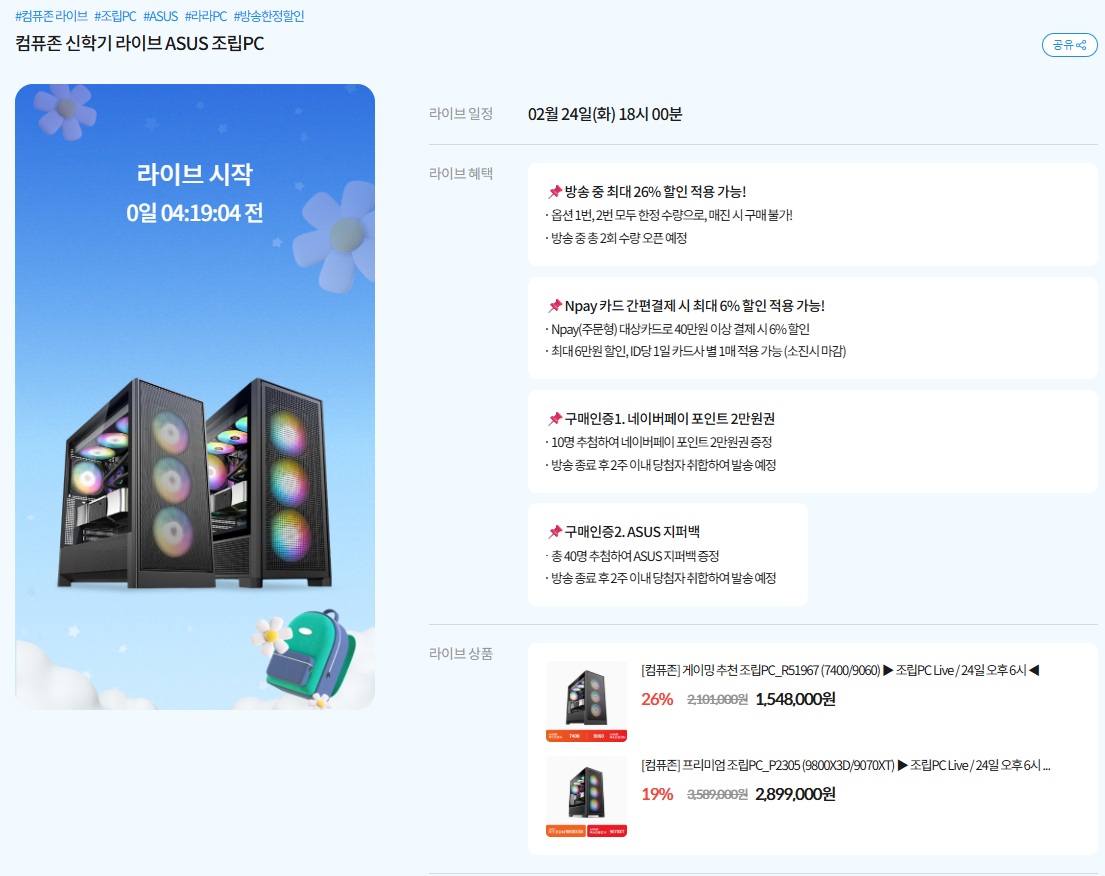Image resolution: width=1105 pixels, height=876 pixels.
Task: Click pin icon beside Npay 카드 간편결제
Action: pos(555,306)
